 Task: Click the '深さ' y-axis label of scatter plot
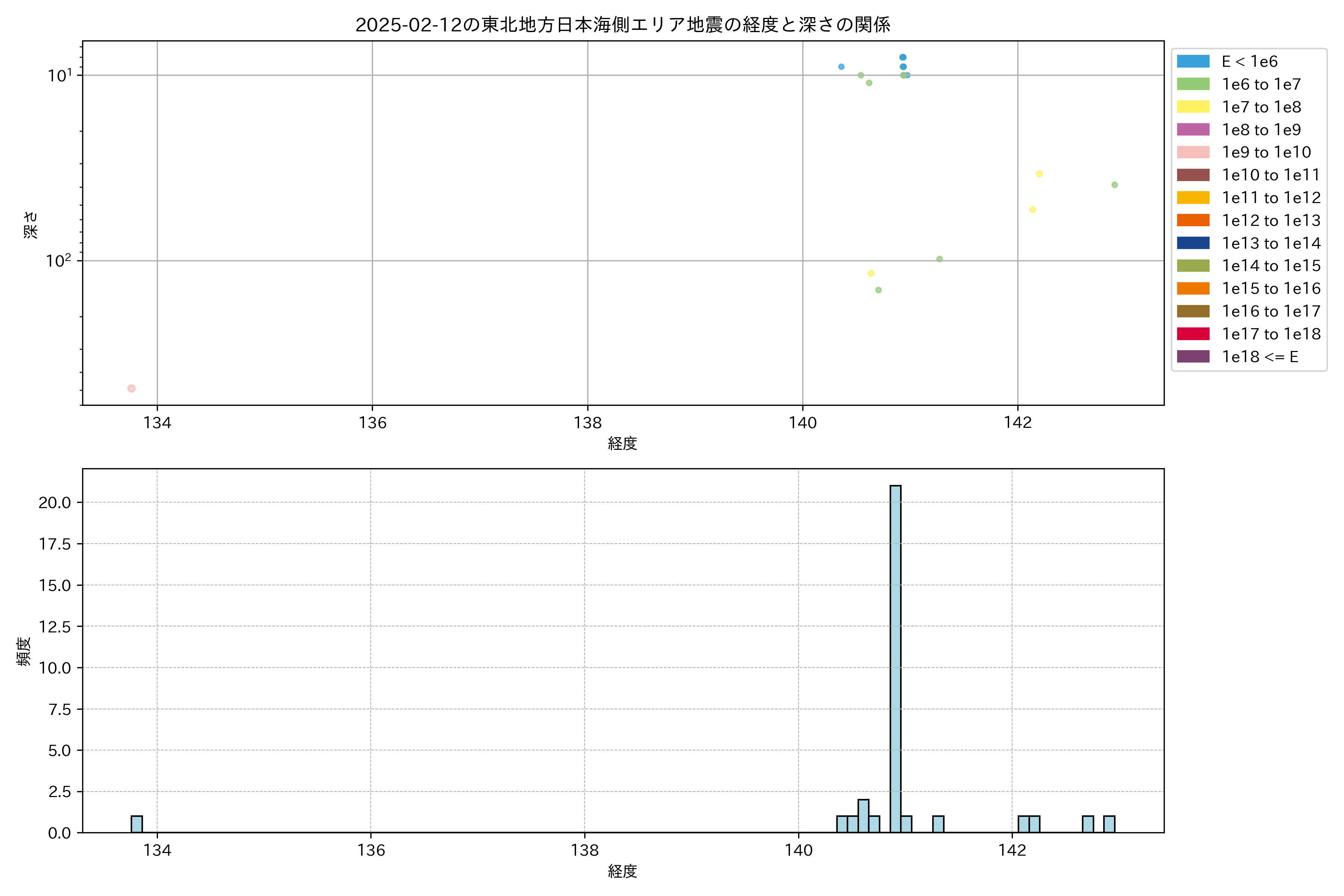point(30,225)
